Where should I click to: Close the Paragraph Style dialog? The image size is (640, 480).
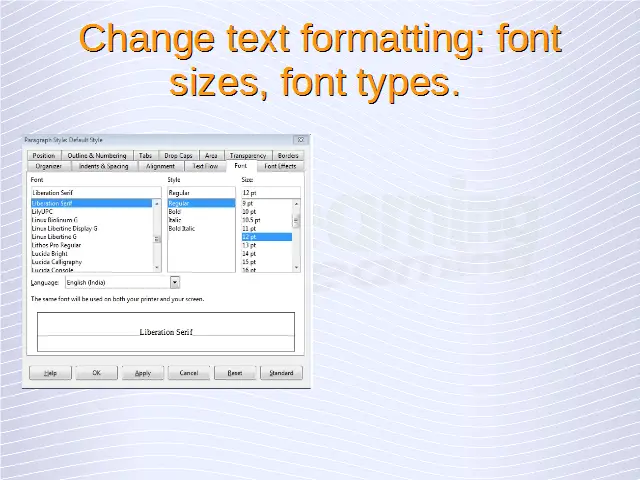click(x=300, y=140)
